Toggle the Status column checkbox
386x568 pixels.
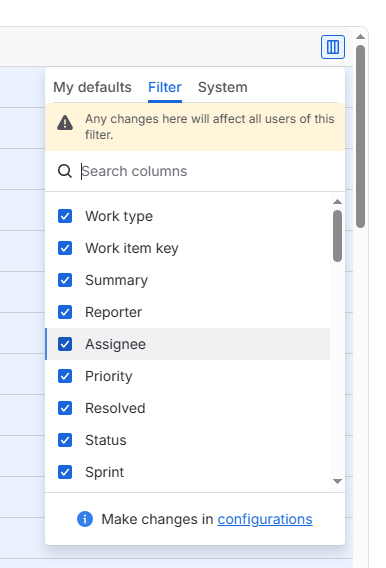pyautogui.click(x=65, y=440)
